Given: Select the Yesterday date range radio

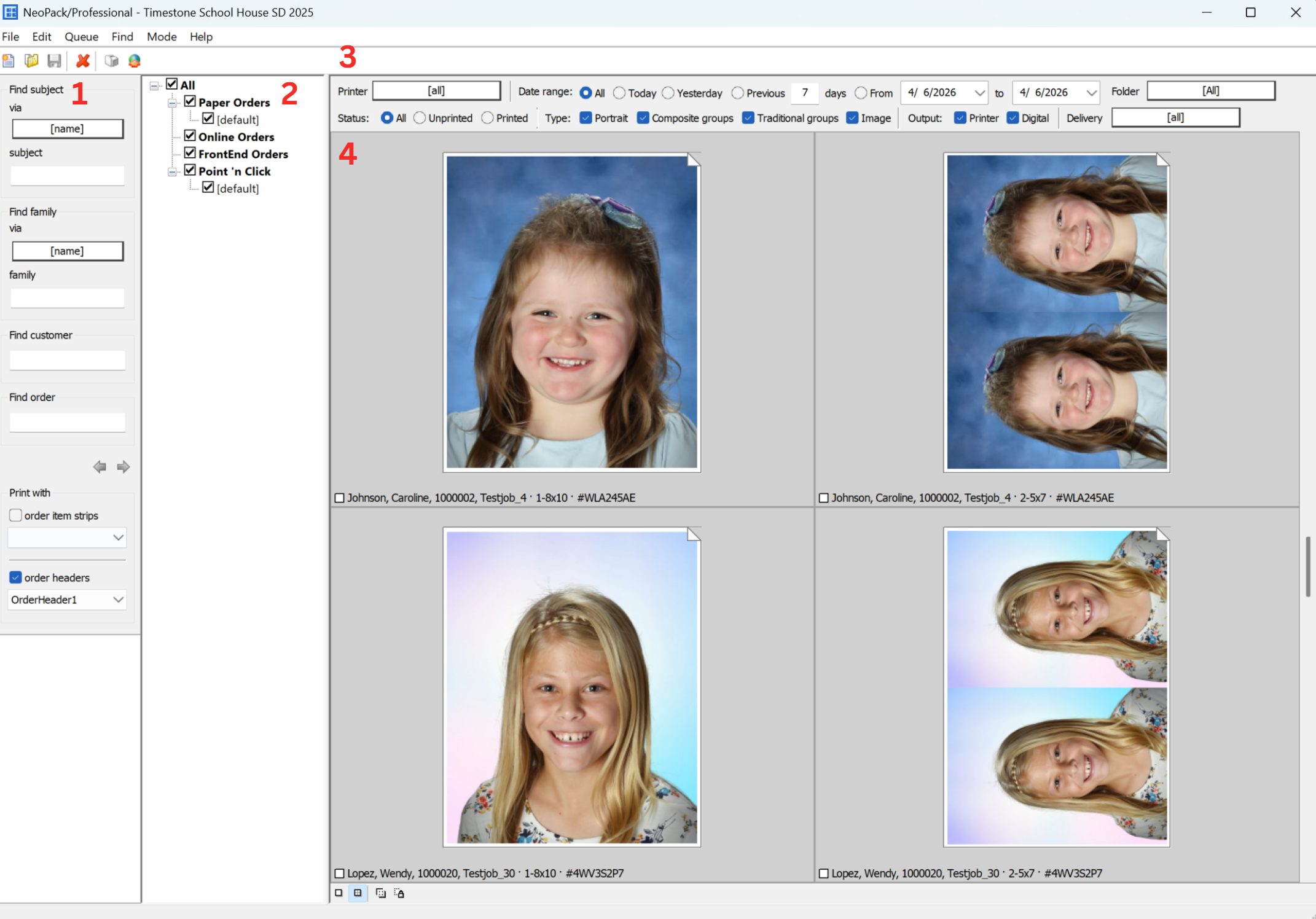Looking at the screenshot, I should coord(668,93).
